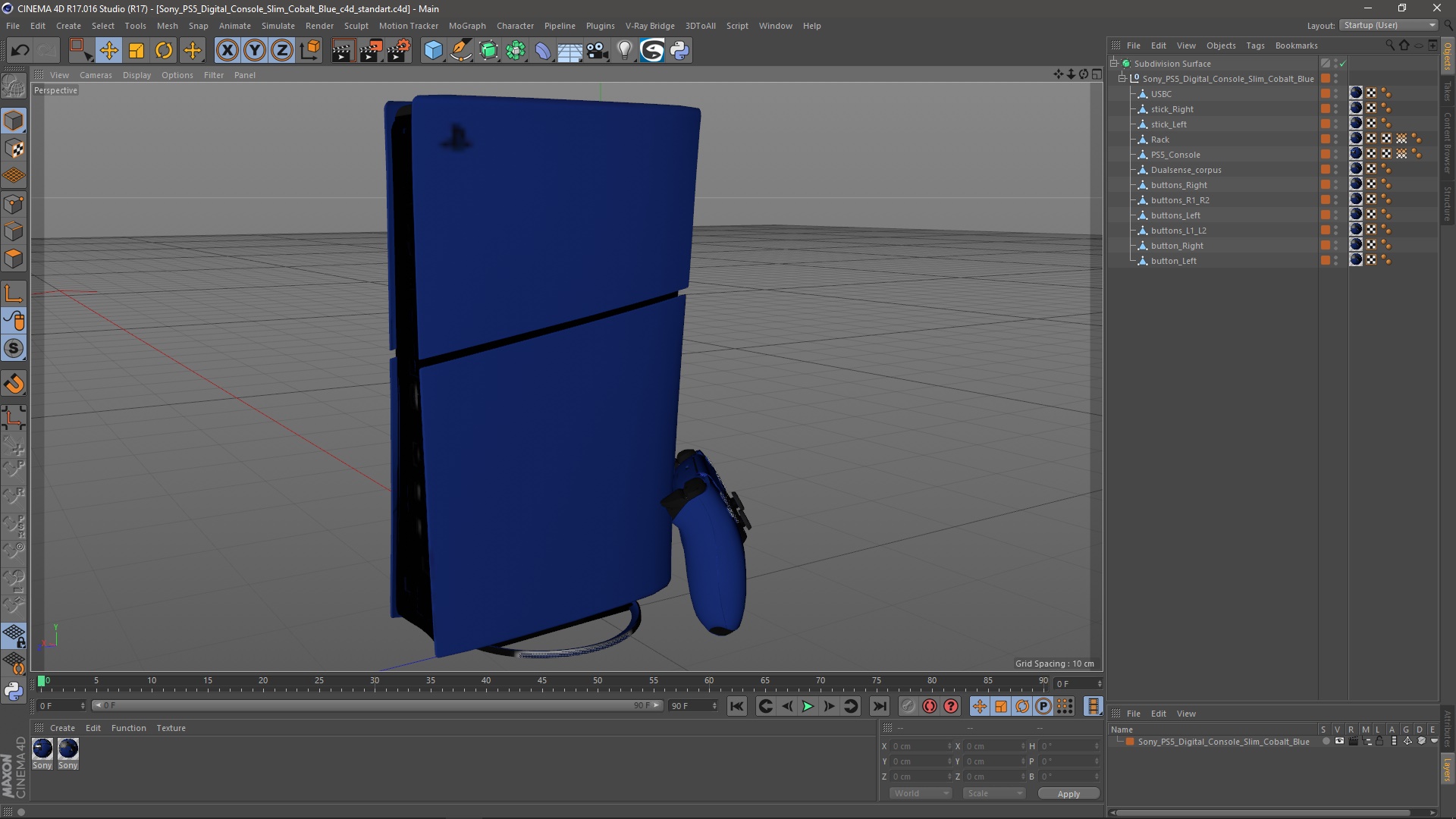Click the Enable Snap S icon
1456x819 pixels.
click(x=14, y=349)
